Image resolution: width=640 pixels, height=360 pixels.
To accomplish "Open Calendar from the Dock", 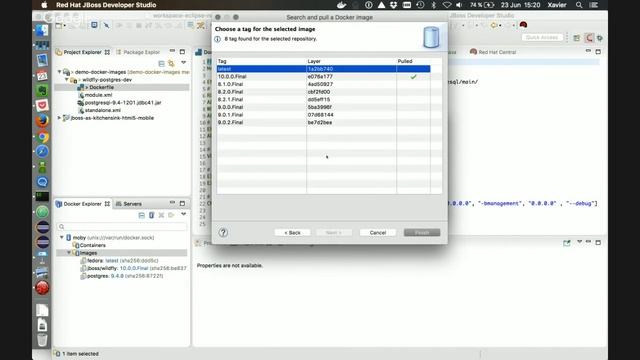I will coord(42,75).
